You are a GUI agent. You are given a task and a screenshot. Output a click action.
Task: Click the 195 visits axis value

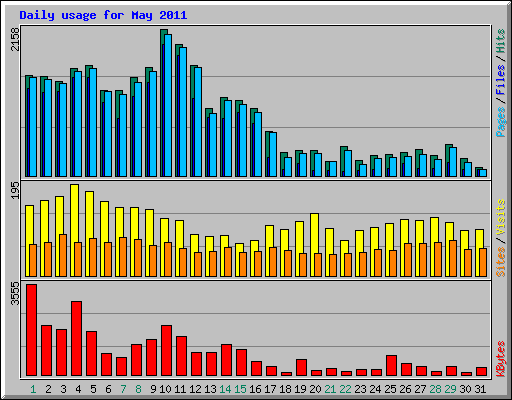(x=15, y=190)
